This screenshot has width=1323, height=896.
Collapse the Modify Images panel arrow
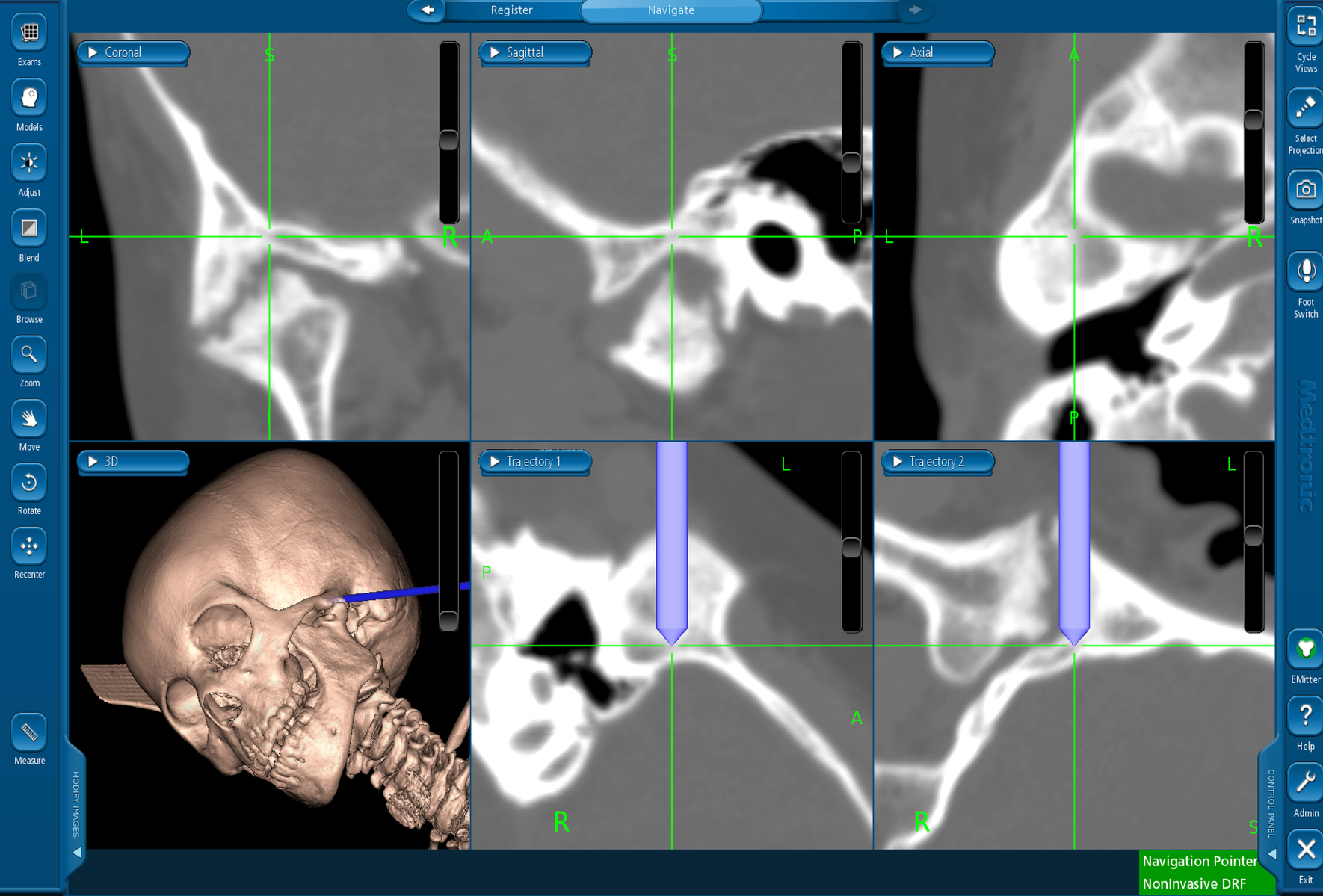(76, 853)
